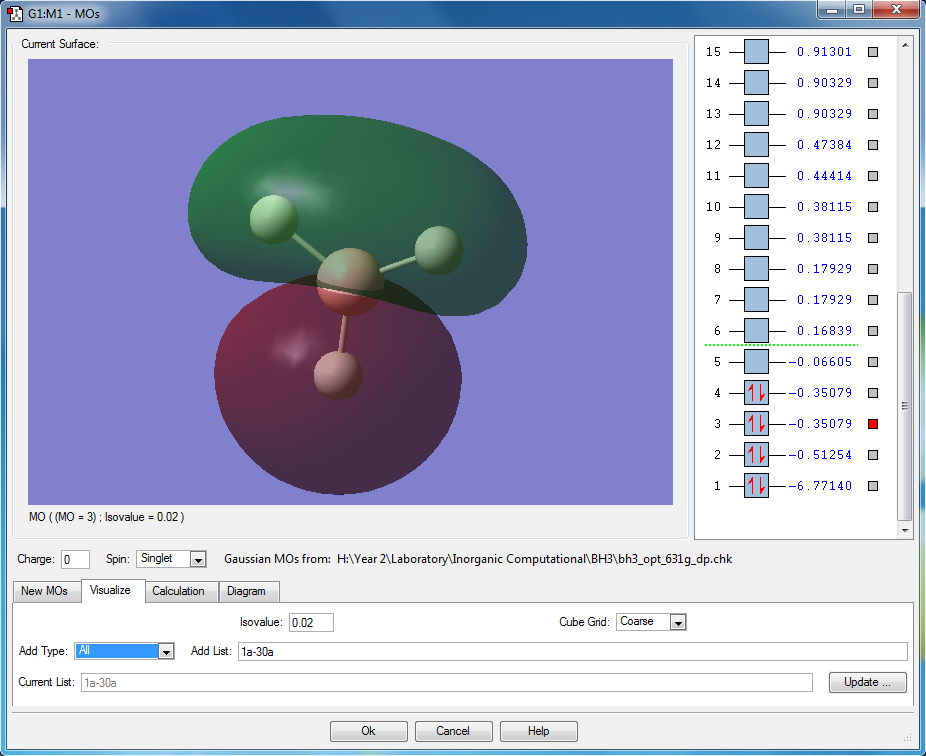Viewport: 926px width, 756px height.
Task: Expand the Cube Grid dropdown set to Coarse
Action: (677, 622)
